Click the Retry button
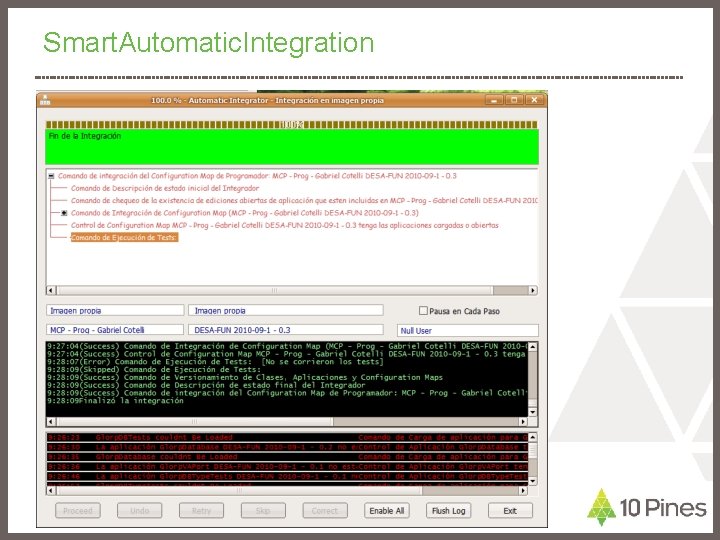The height and width of the screenshot is (540, 720). pyautogui.click(x=201, y=511)
